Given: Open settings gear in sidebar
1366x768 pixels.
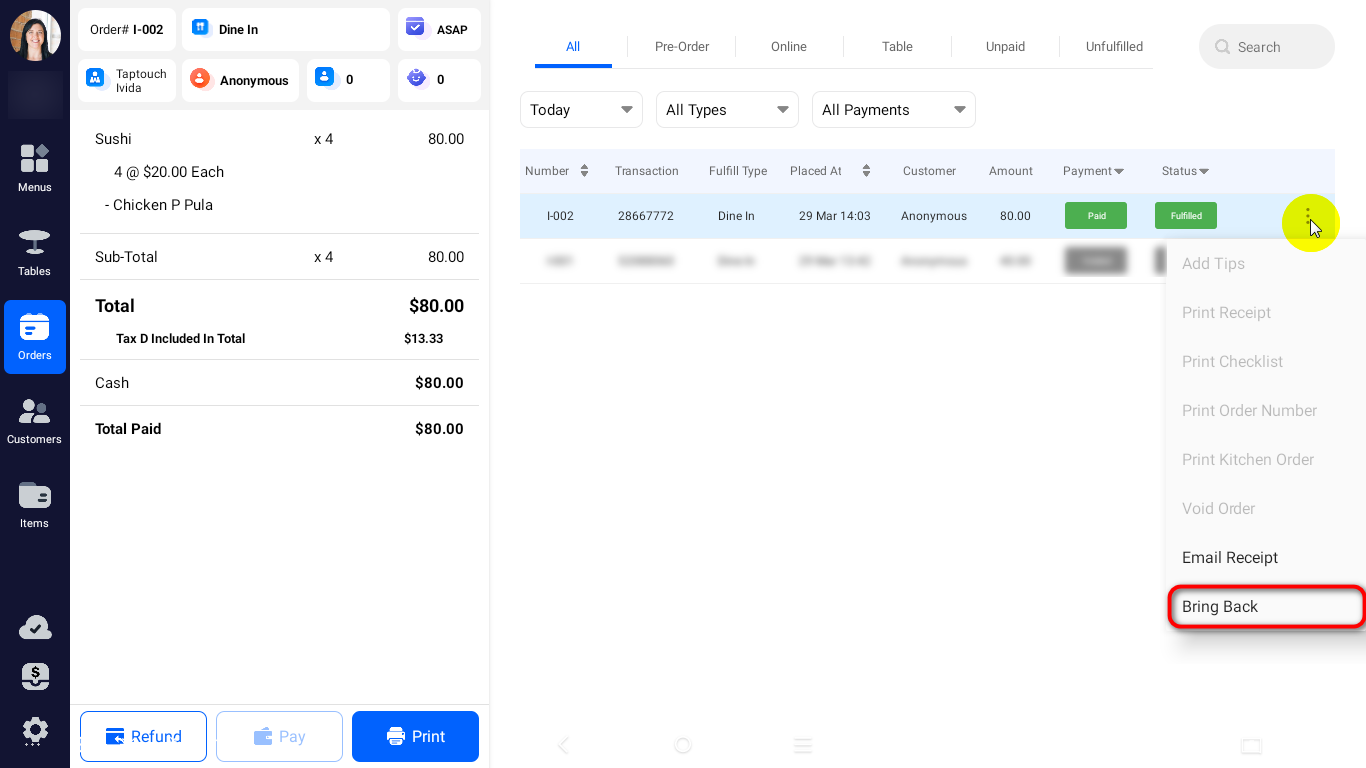Looking at the screenshot, I should tap(35, 730).
